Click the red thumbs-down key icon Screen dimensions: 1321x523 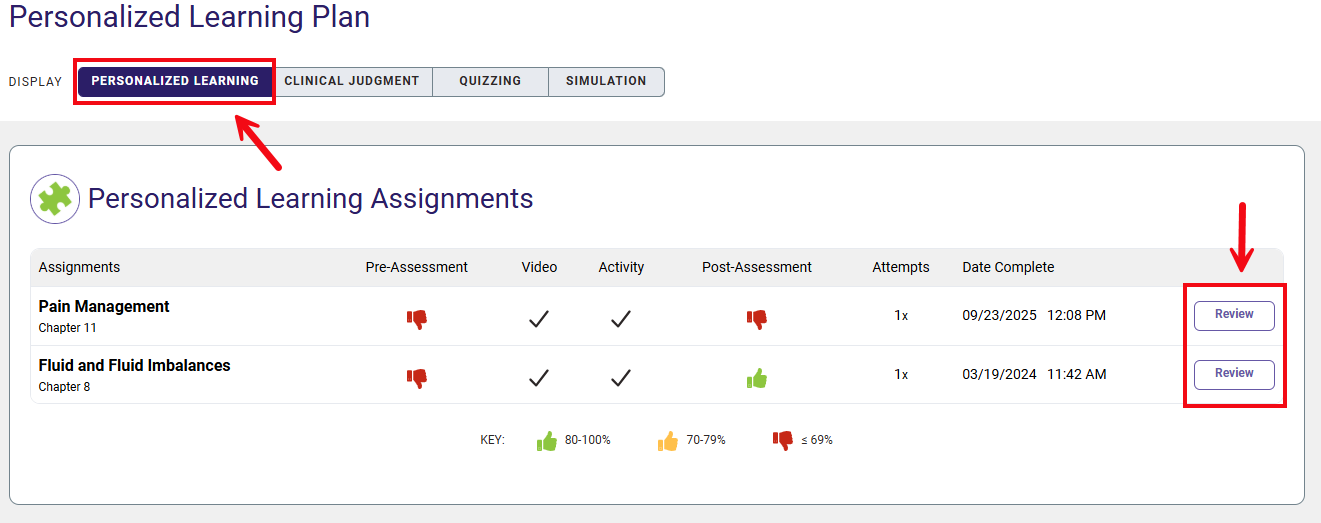click(783, 440)
